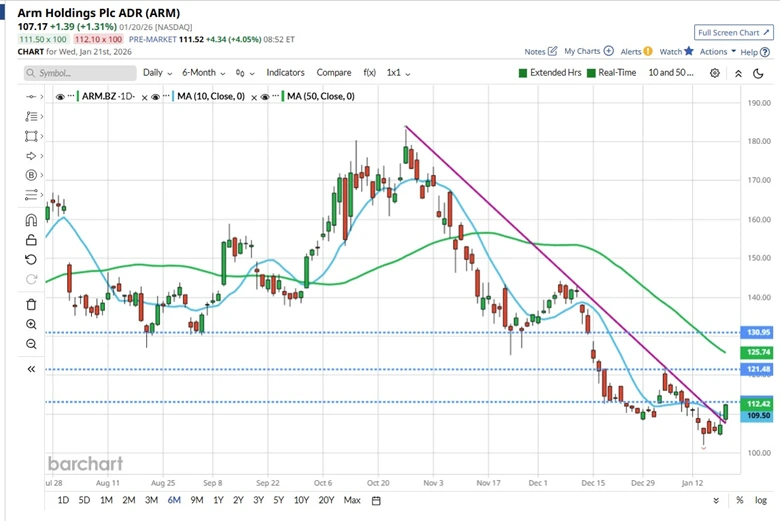This screenshot has width=780, height=521.
Task: Undo the last chart action
Action: 31,259
